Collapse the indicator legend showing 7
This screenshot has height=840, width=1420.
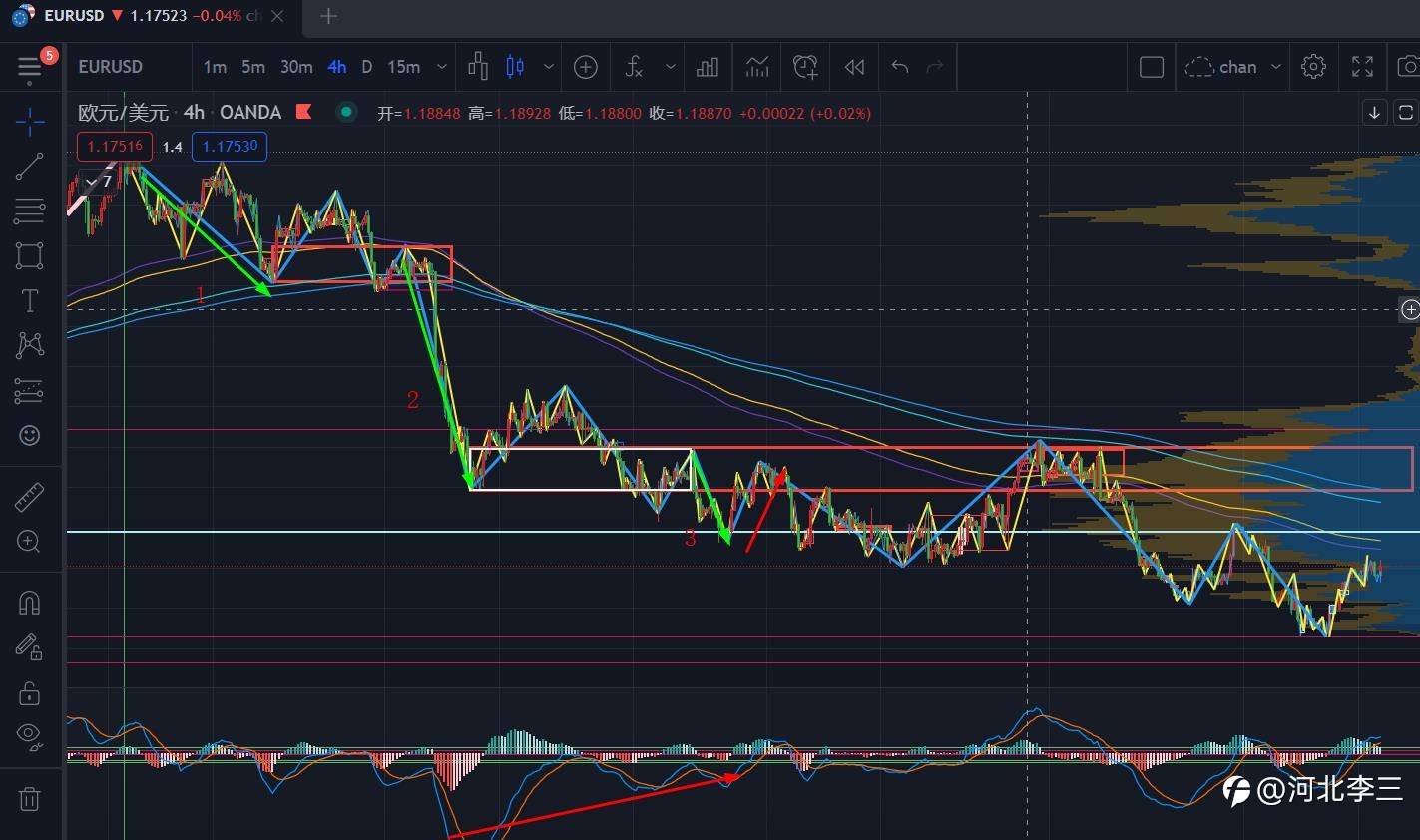tap(98, 182)
